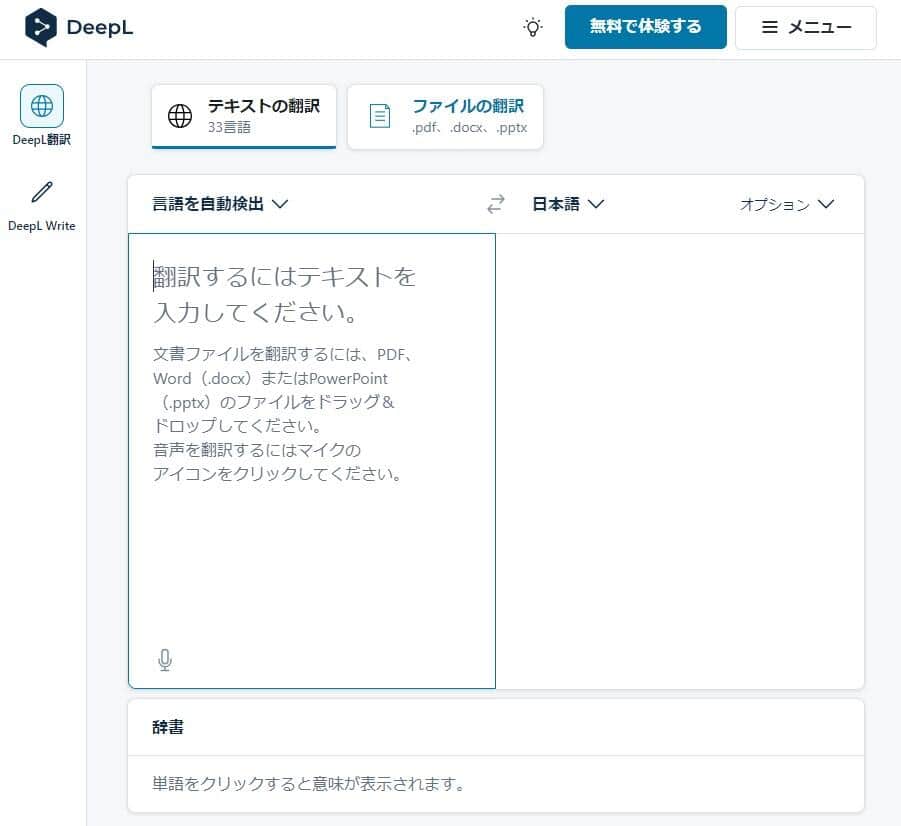Click the microphone icon for voice input
The height and width of the screenshot is (826, 901).
pyautogui.click(x=164, y=659)
